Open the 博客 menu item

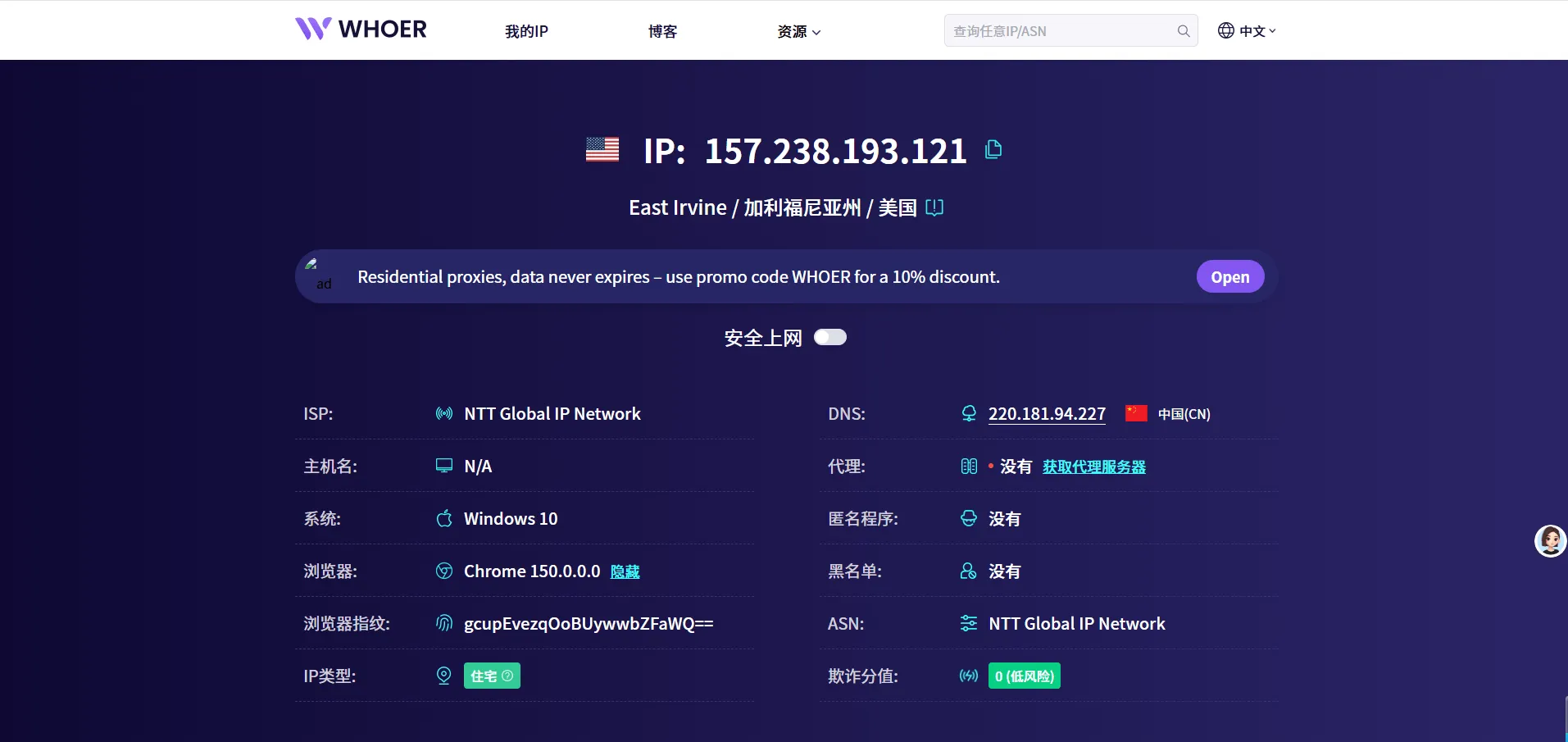click(x=662, y=31)
